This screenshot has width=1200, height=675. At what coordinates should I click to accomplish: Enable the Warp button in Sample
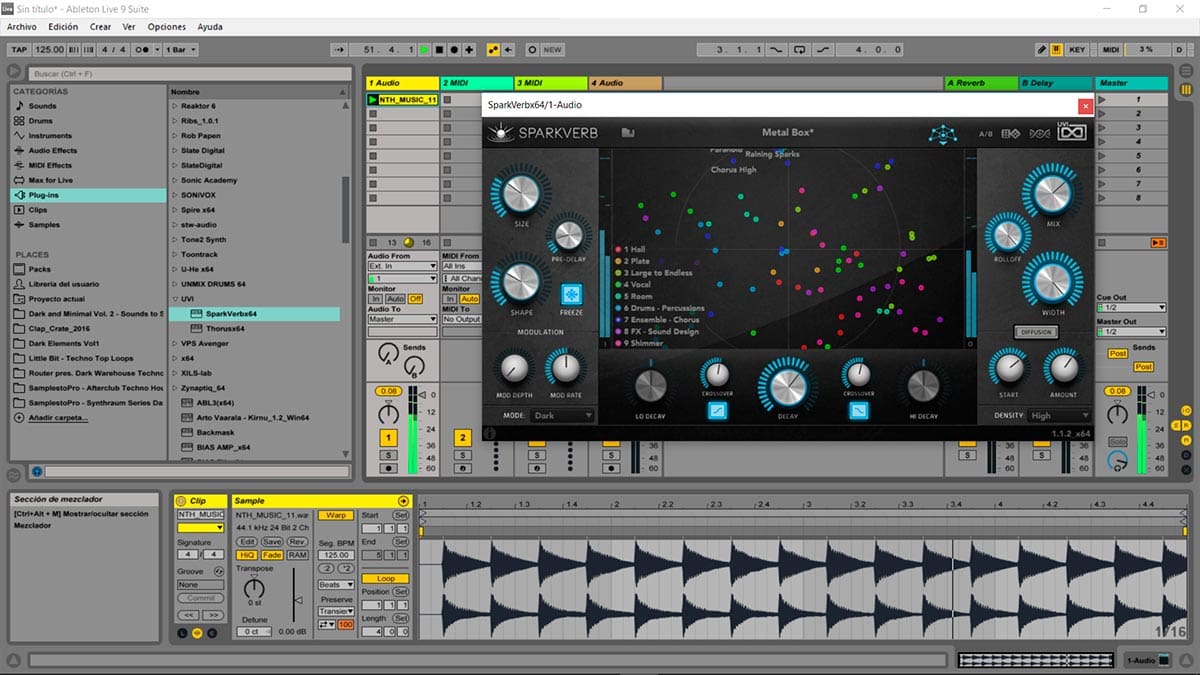338,515
